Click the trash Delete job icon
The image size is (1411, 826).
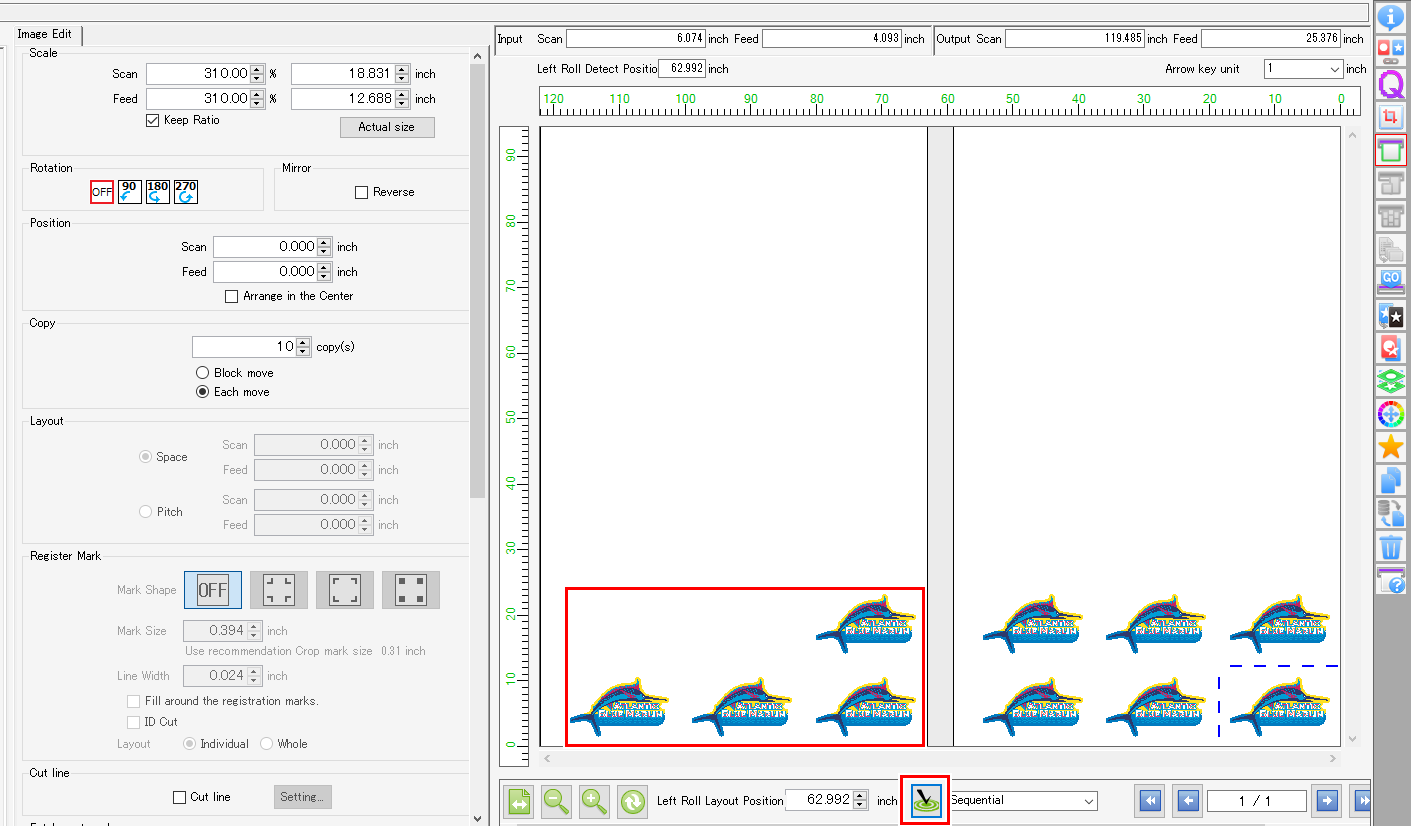(x=1391, y=547)
